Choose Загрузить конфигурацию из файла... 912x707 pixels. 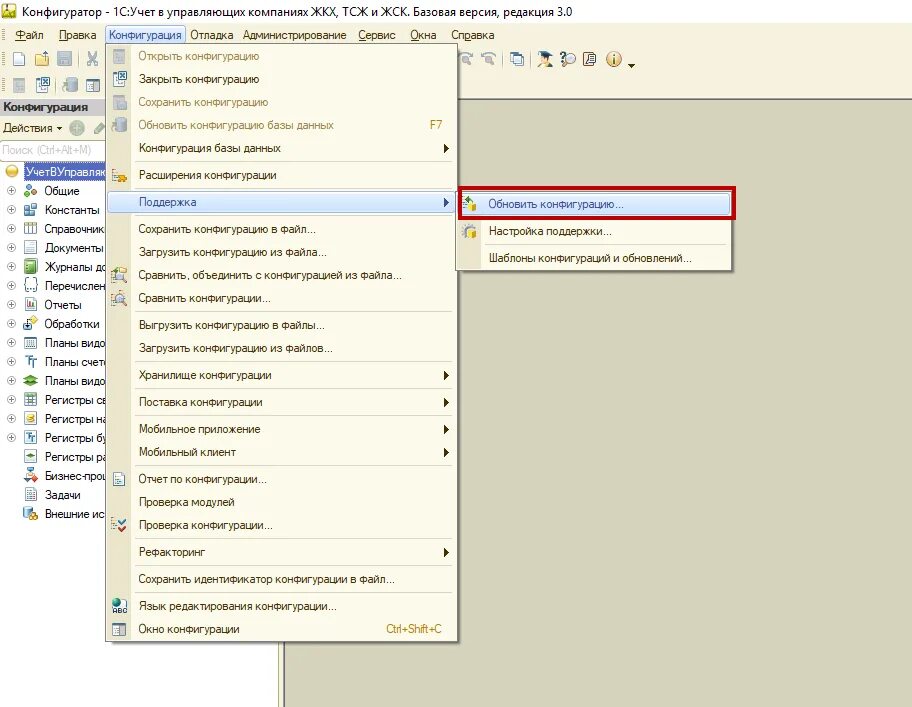(x=281, y=252)
